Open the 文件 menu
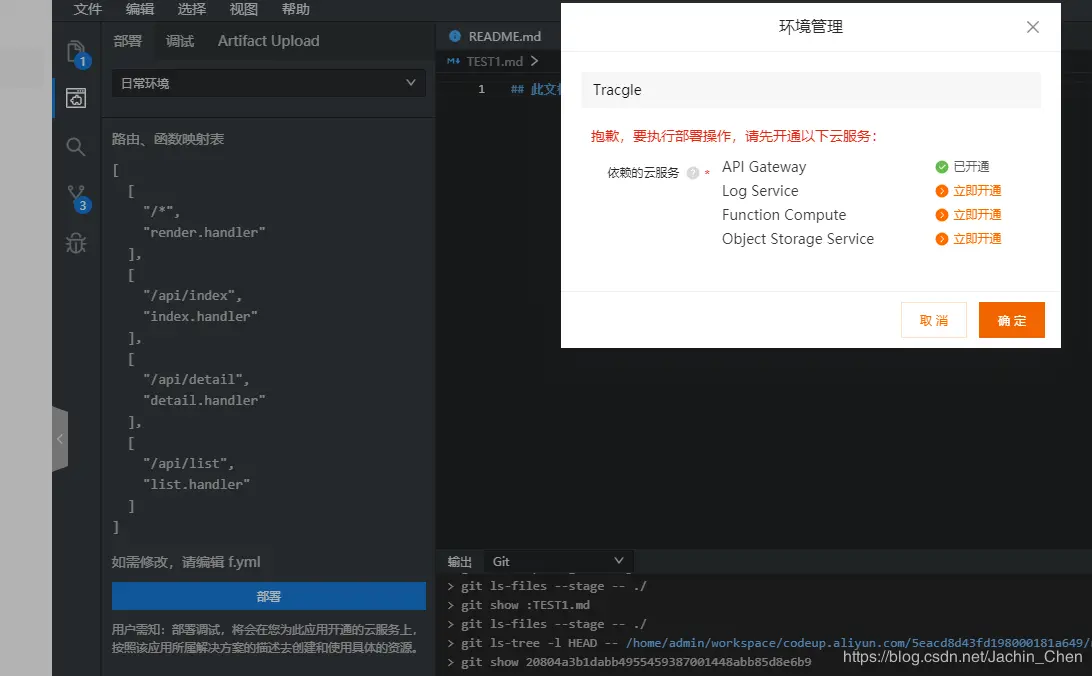1092x676 pixels. pos(88,9)
